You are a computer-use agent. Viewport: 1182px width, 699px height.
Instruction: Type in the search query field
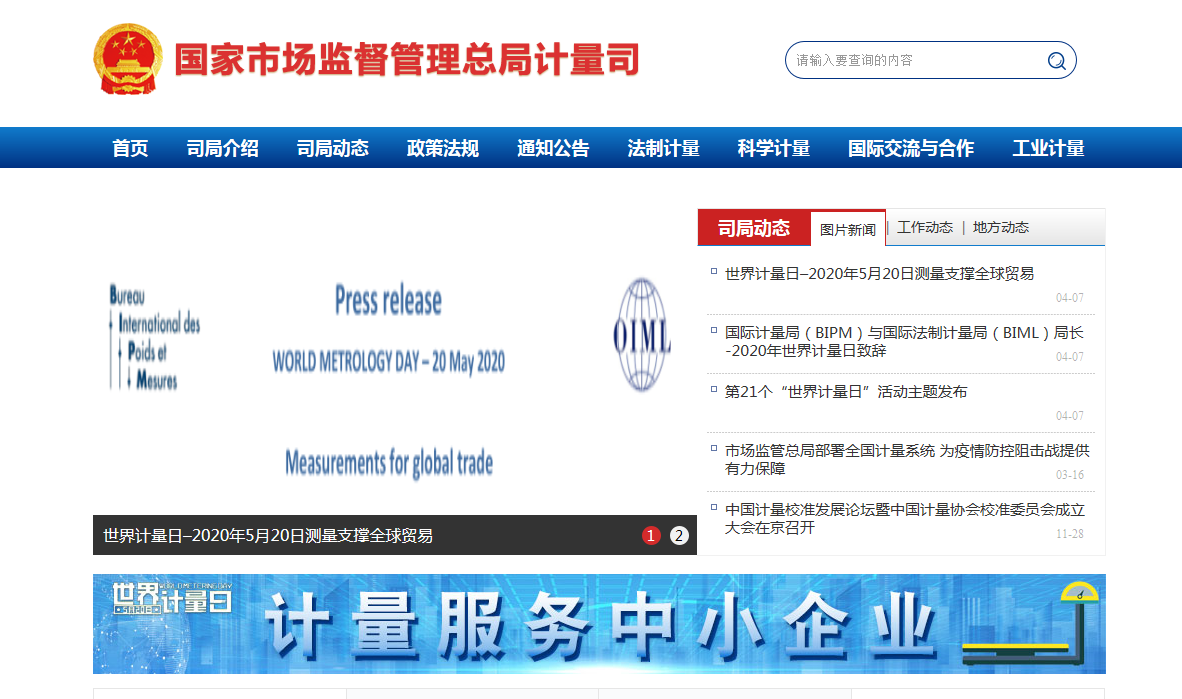coord(915,61)
